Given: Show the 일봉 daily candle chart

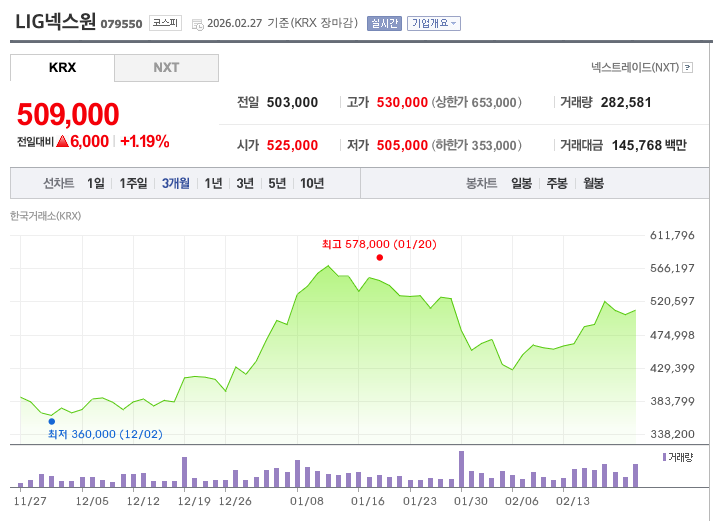Looking at the screenshot, I should (x=522, y=183).
